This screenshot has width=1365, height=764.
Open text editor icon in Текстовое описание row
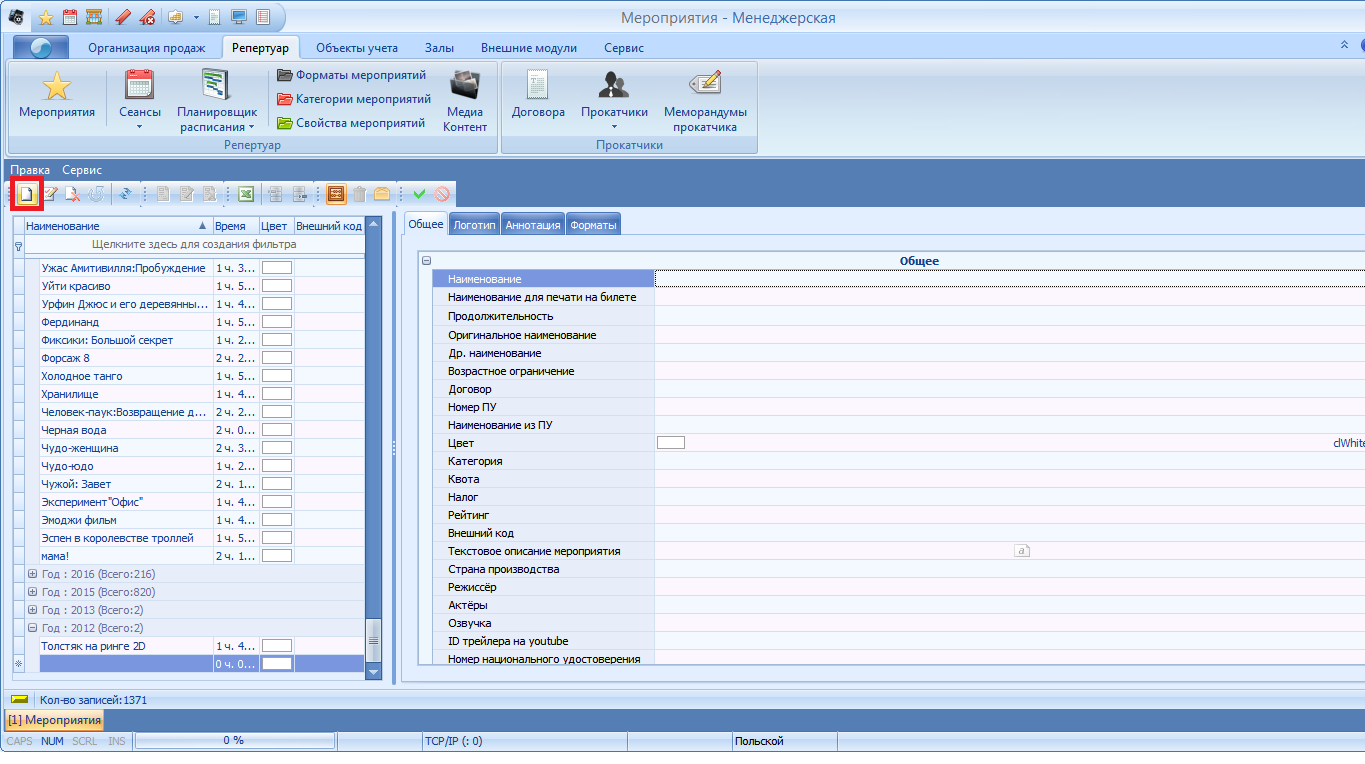(x=1022, y=551)
